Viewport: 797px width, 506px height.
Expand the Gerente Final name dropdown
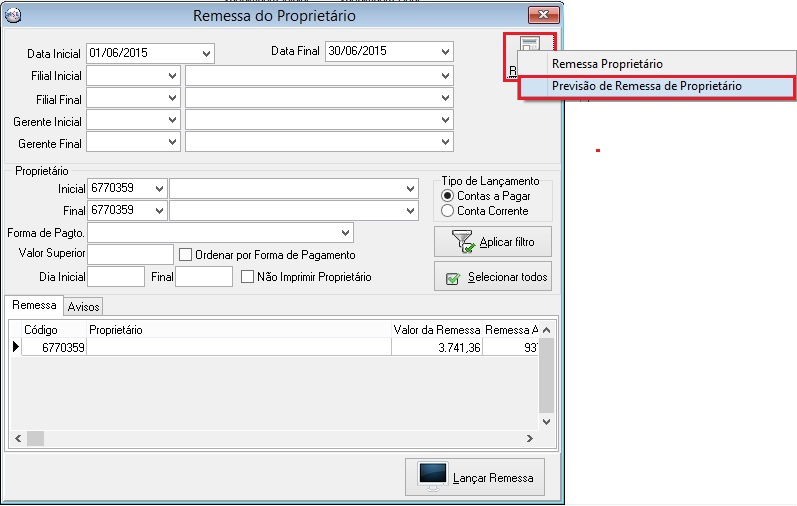[x=445, y=142]
